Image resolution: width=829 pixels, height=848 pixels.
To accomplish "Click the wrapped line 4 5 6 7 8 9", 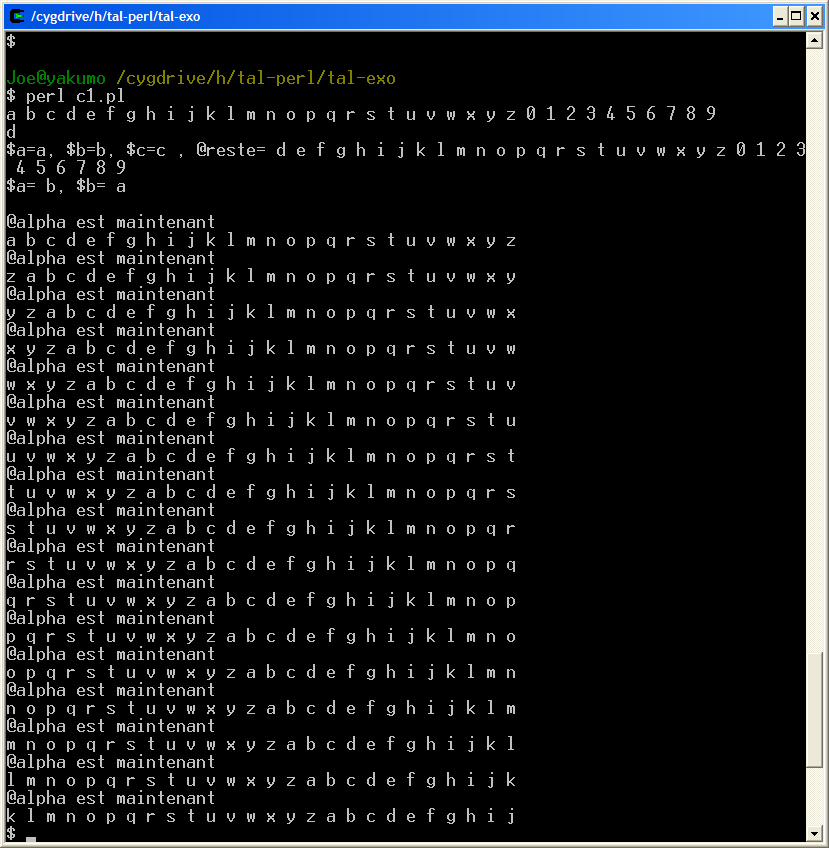I will [71, 168].
